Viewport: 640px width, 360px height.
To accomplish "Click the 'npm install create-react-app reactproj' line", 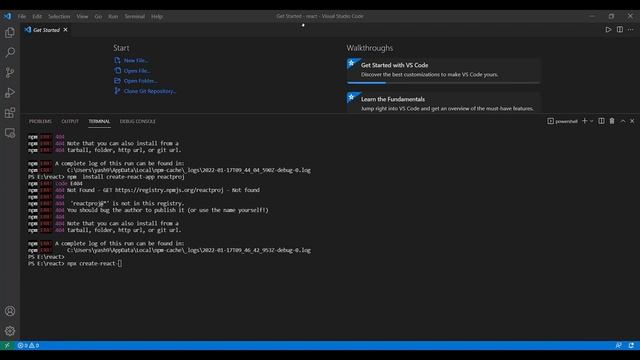I will [106, 177].
